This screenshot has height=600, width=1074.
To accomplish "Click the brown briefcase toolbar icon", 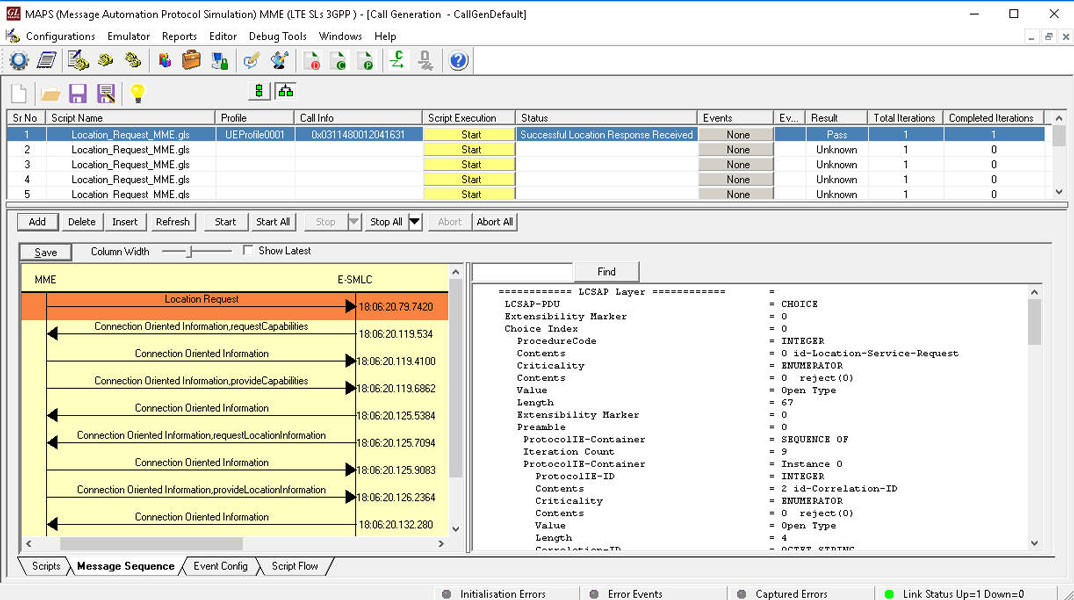I will point(192,61).
